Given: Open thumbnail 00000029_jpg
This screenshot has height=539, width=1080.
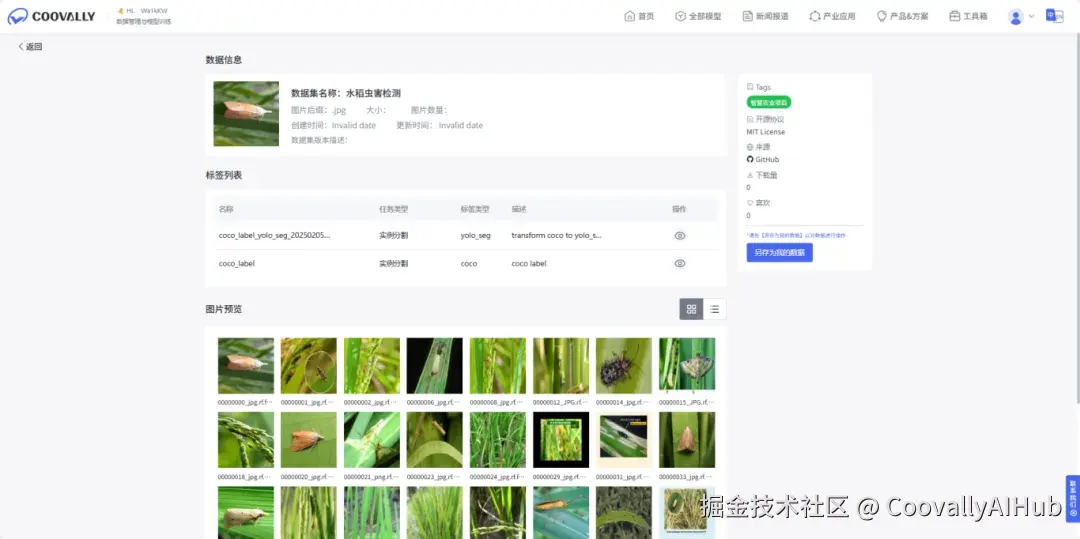Looking at the screenshot, I should (x=561, y=440).
